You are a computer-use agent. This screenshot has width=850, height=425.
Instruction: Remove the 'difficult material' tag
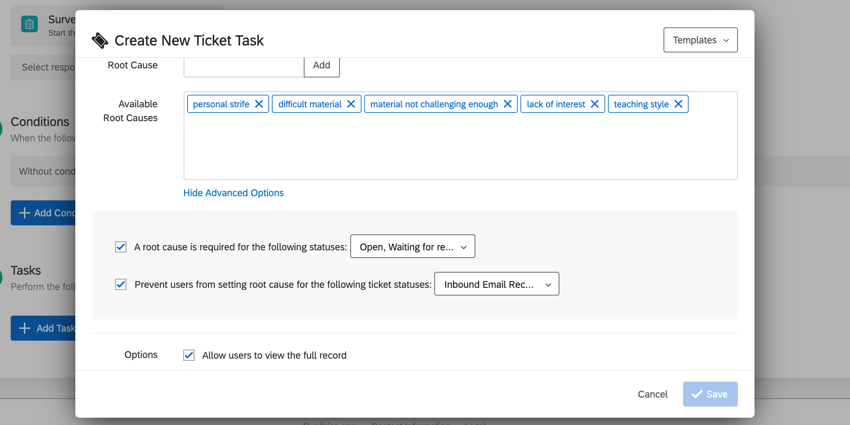[351, 104]
